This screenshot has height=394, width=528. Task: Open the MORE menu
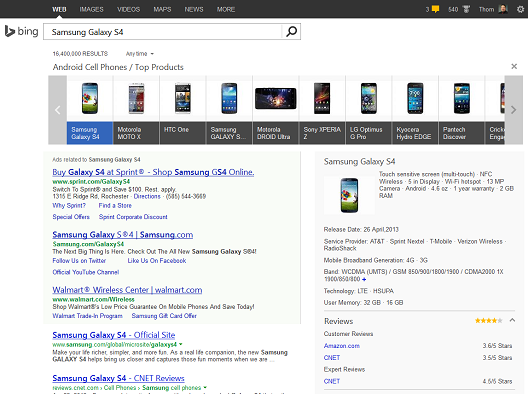[226, 9]
